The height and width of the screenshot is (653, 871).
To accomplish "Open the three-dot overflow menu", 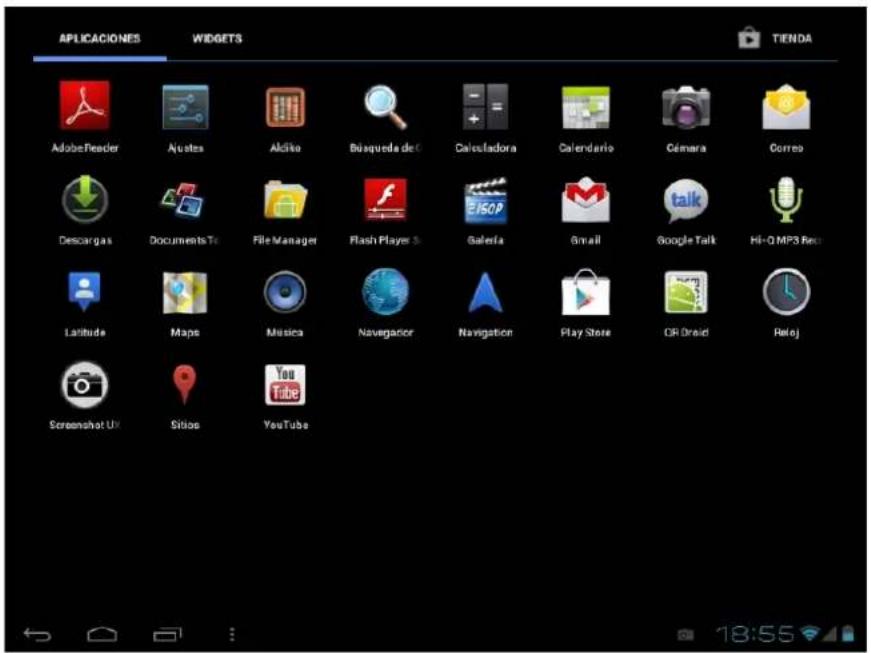I will (232, 634).
